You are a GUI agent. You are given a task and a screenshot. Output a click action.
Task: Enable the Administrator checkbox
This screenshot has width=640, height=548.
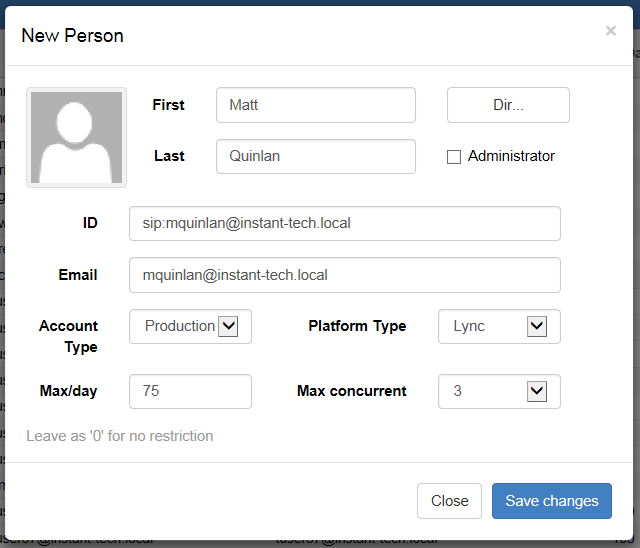[x=454, y=157]
